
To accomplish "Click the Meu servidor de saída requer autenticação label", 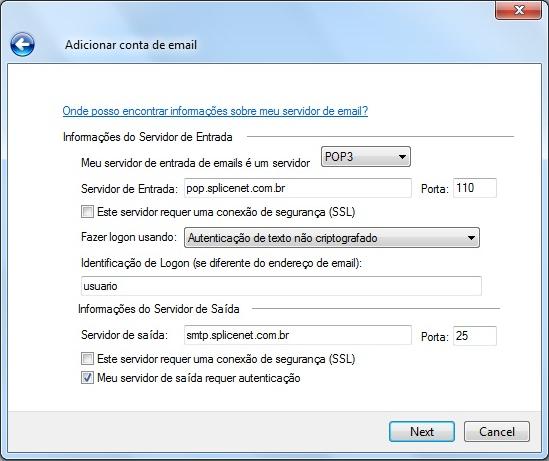I will coord(199,378).
